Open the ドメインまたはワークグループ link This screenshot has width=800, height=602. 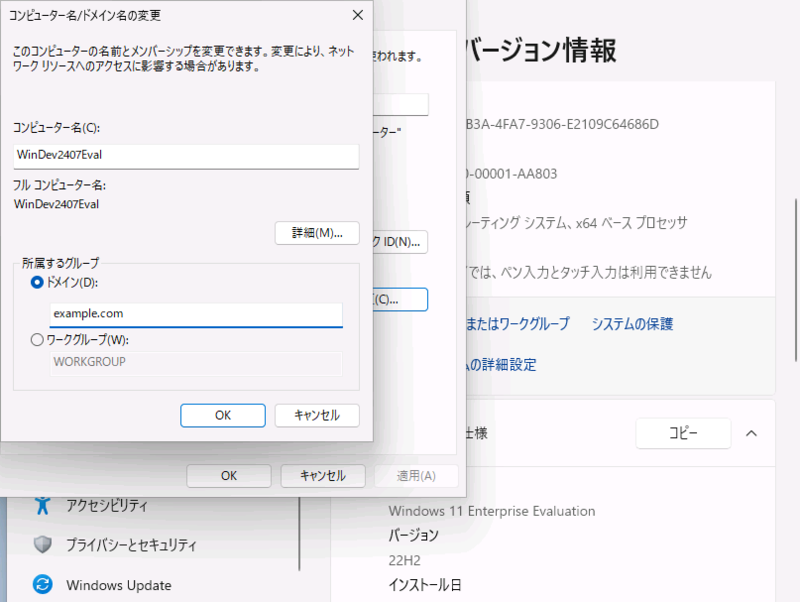click(x=517, y=324)
